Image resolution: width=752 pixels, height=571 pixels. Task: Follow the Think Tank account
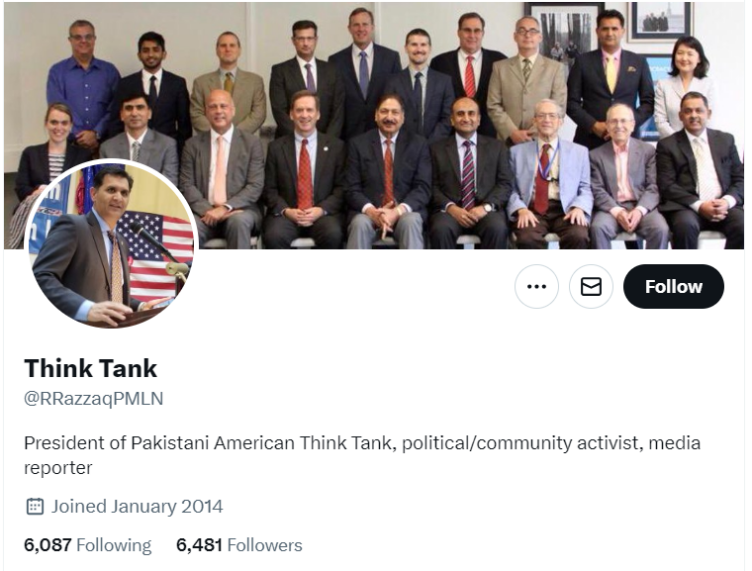tap(673, 286)
